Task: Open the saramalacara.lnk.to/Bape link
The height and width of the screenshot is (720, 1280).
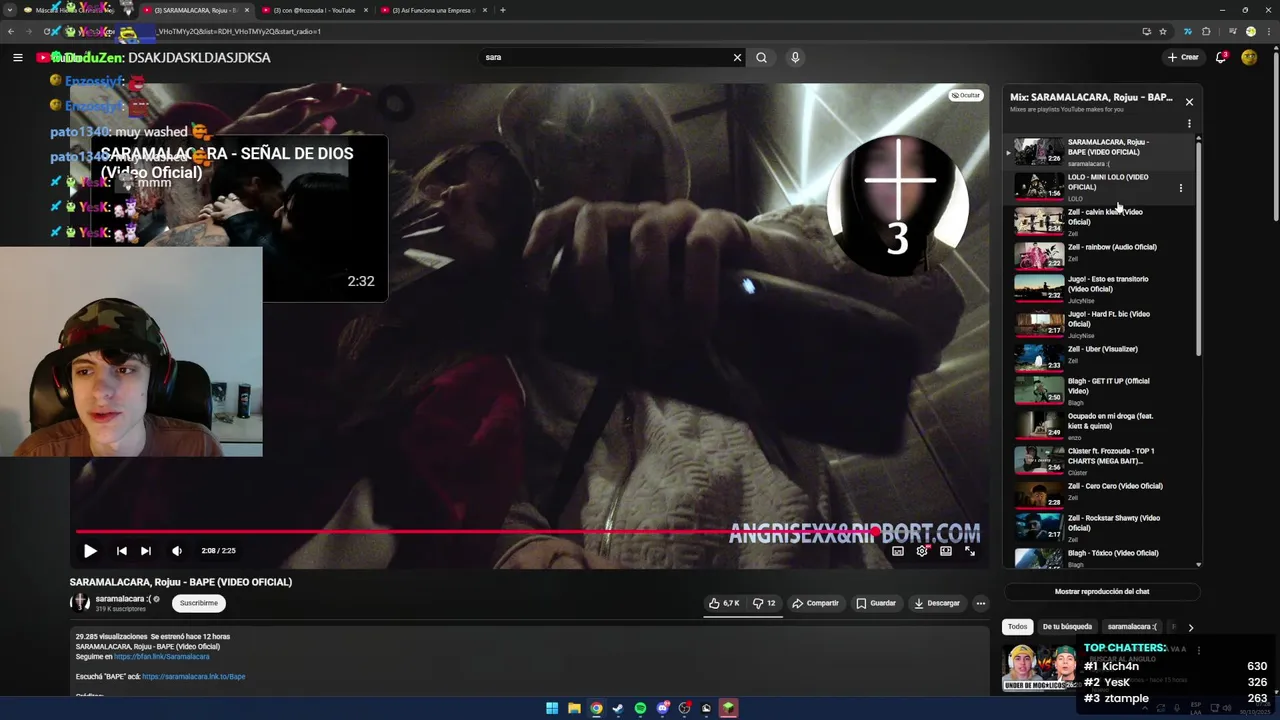Action: pyautogui.click(x=194, y=677)
